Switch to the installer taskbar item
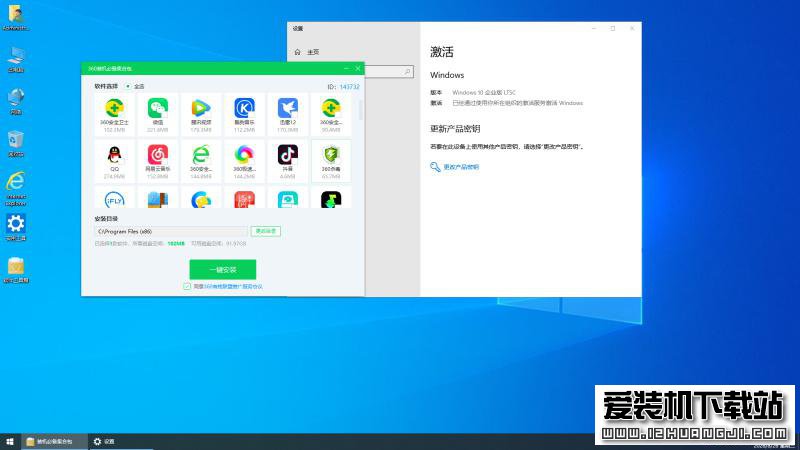 54,441
